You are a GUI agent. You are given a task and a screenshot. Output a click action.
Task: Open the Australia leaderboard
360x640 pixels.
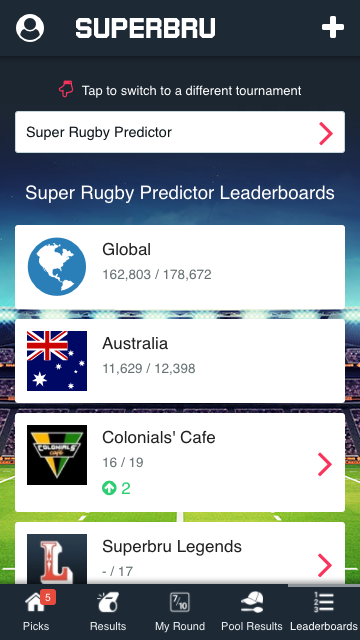click(180, 361)
